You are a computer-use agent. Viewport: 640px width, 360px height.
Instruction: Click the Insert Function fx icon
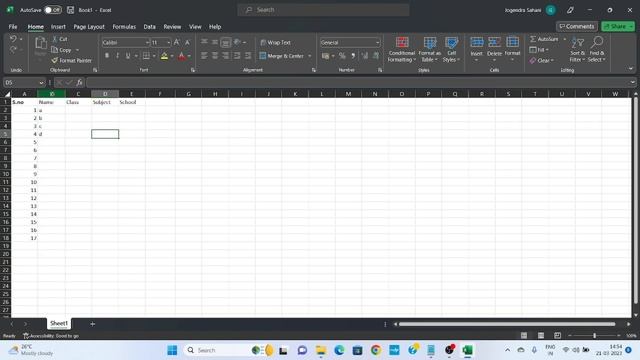pyautogui.click(x=79, y=82)
